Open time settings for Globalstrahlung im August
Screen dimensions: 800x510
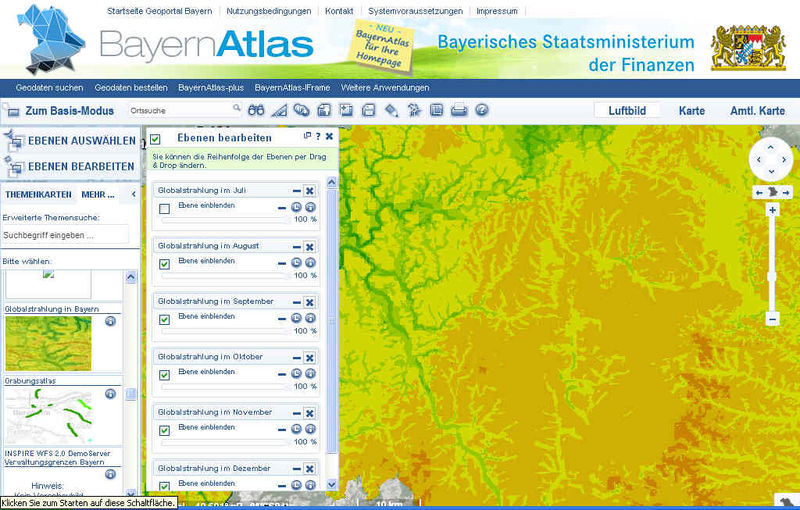click(296, 263)
